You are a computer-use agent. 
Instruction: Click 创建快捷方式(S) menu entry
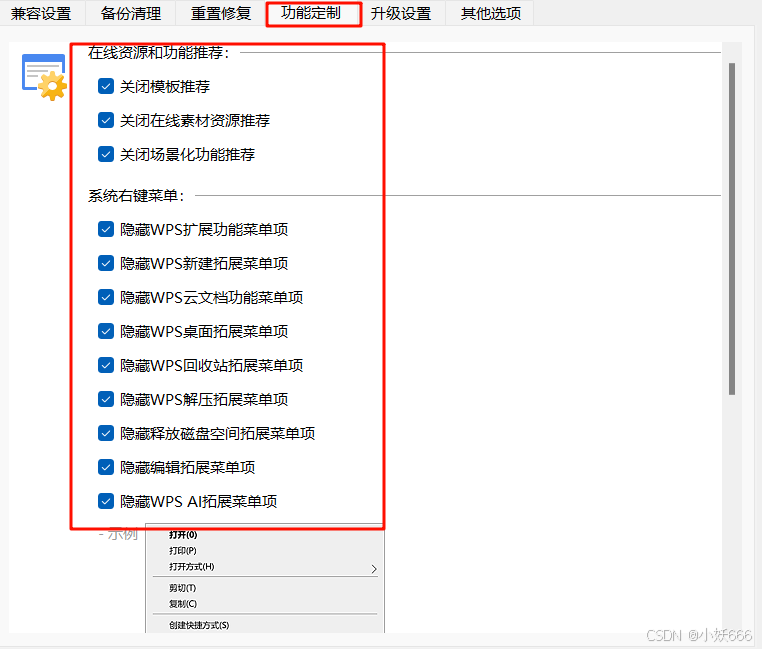click(199, 625)
